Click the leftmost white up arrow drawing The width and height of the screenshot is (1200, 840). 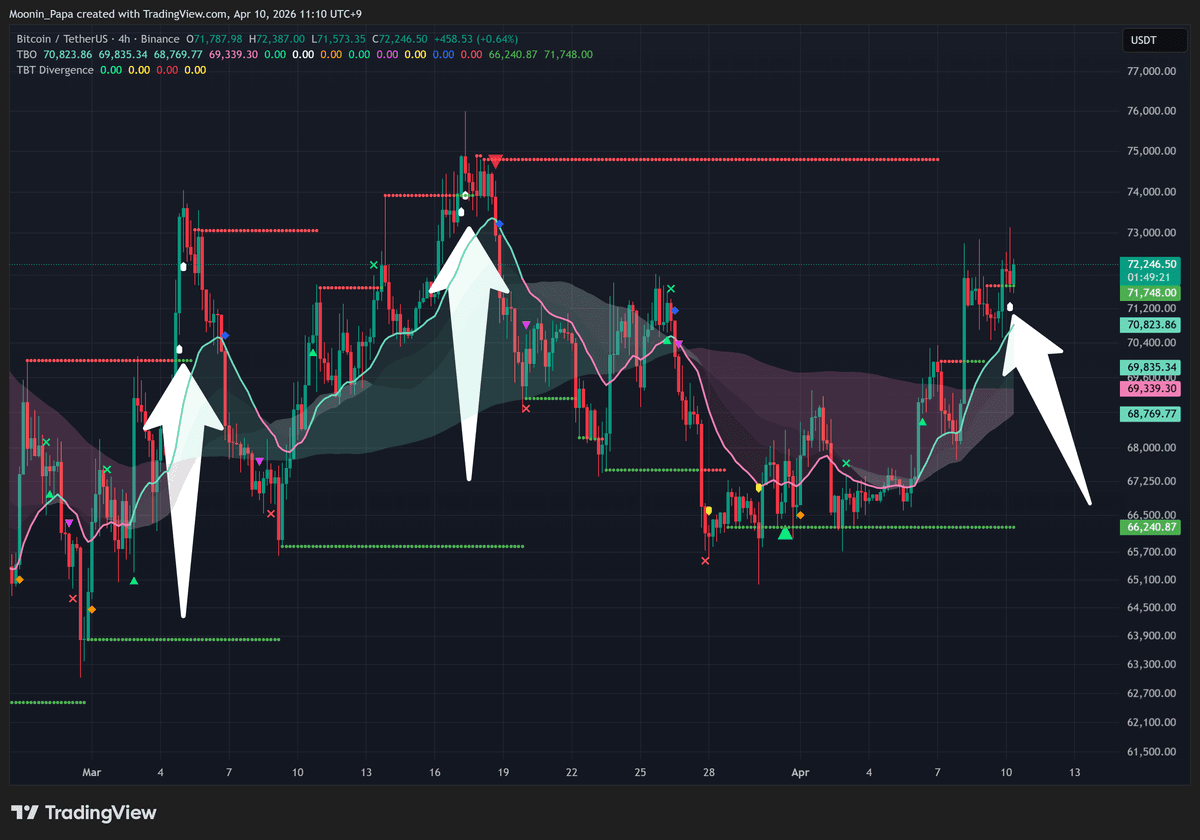coord(183,490)
